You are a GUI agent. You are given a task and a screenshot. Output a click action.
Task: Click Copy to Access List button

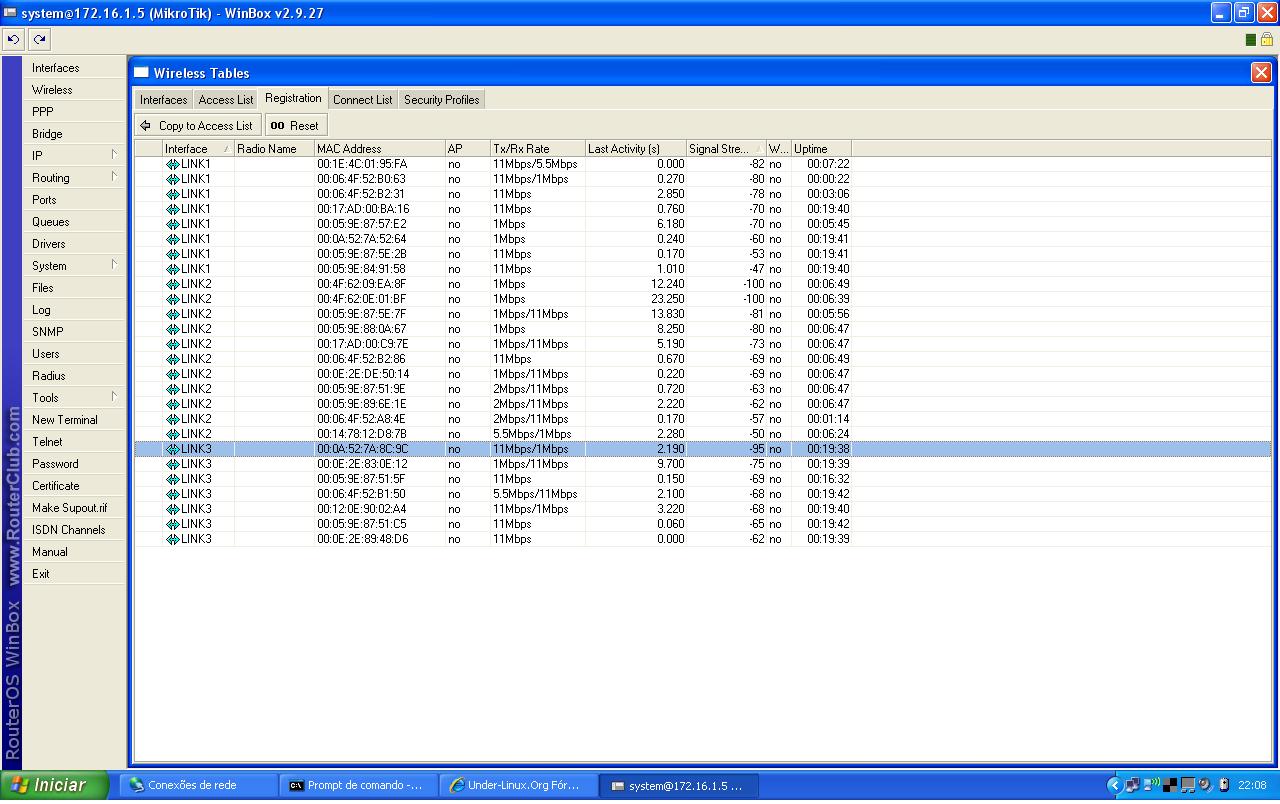pyautogui.click(x=198, y=126)
